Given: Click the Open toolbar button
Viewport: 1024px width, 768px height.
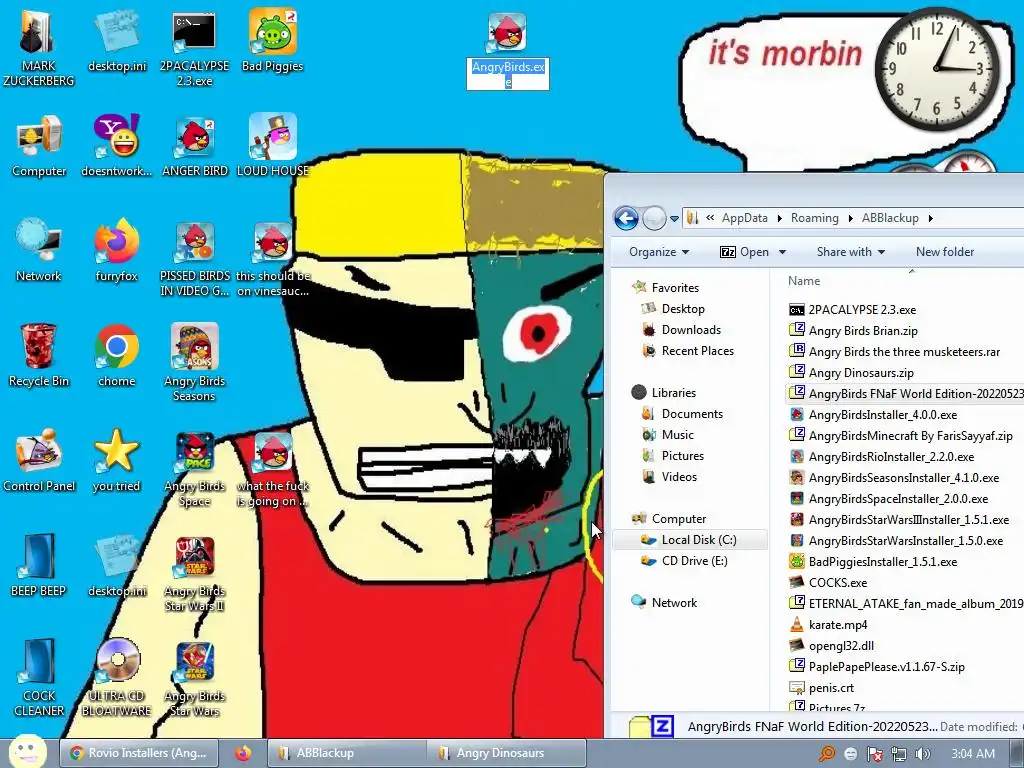Looking at the screenshot, I should (744, 251).
